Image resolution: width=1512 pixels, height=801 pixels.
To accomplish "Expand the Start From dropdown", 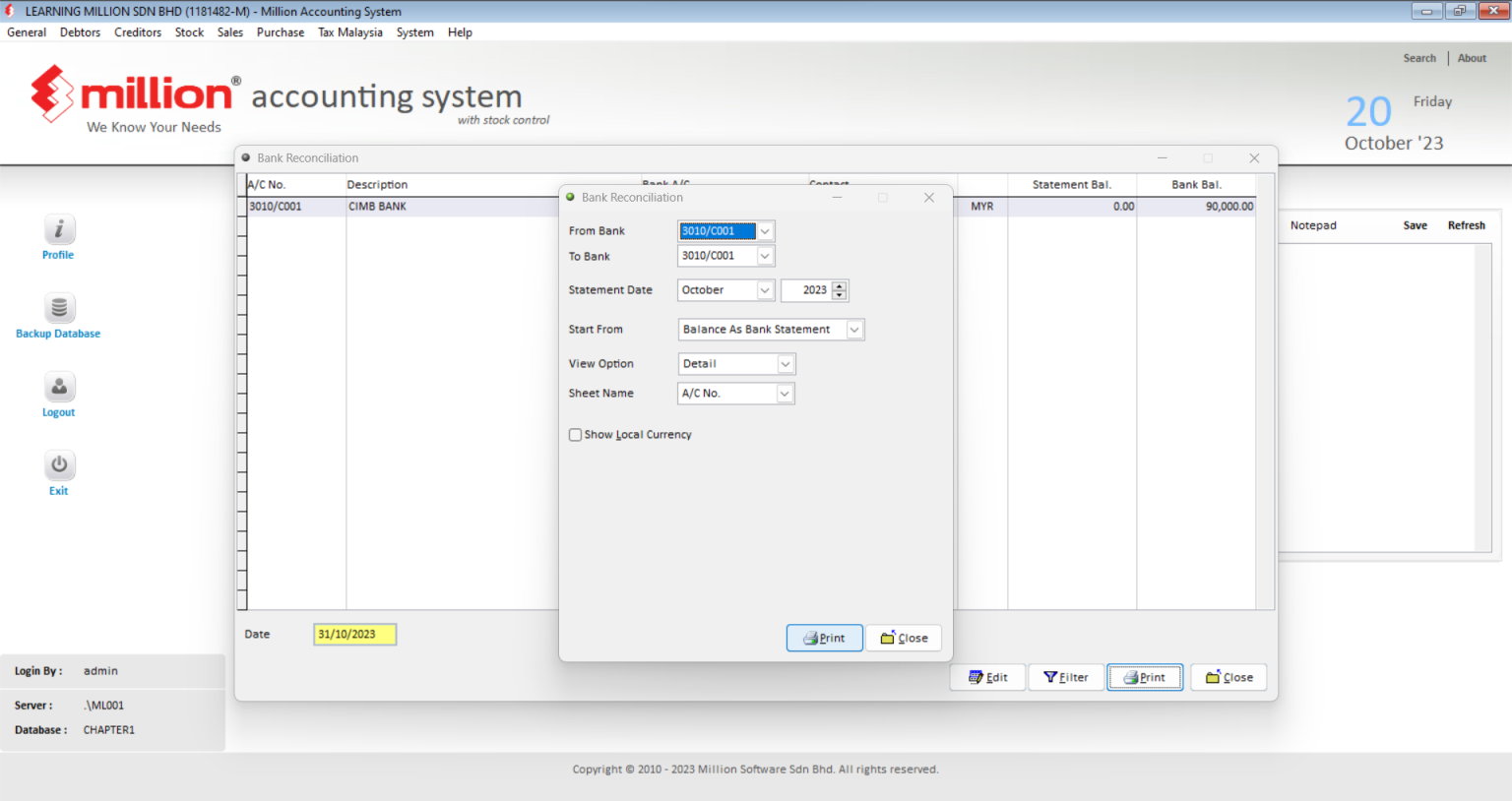I will coord(854,329).
